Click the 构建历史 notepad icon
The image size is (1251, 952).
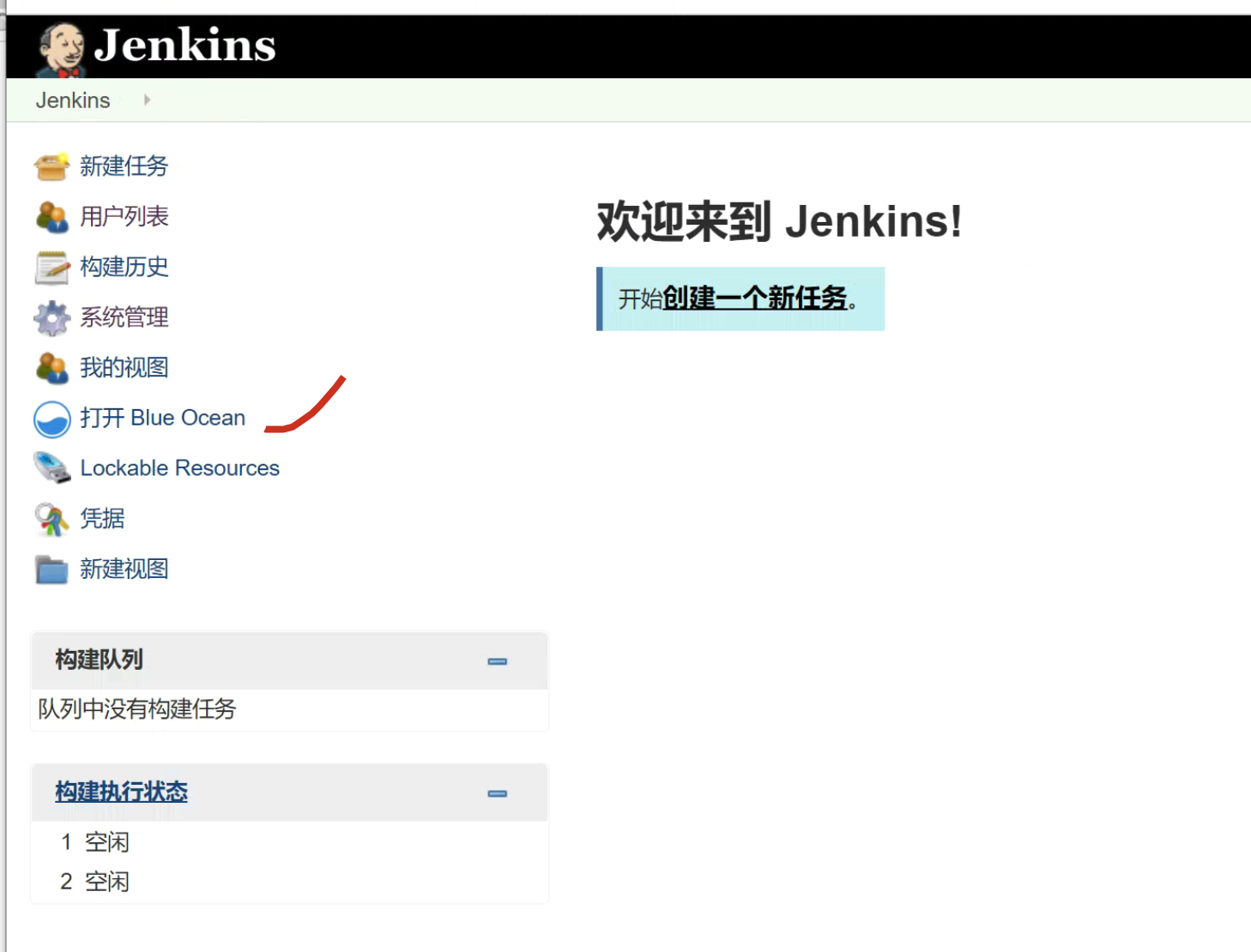pyautogui.click(x=51, y=268)
